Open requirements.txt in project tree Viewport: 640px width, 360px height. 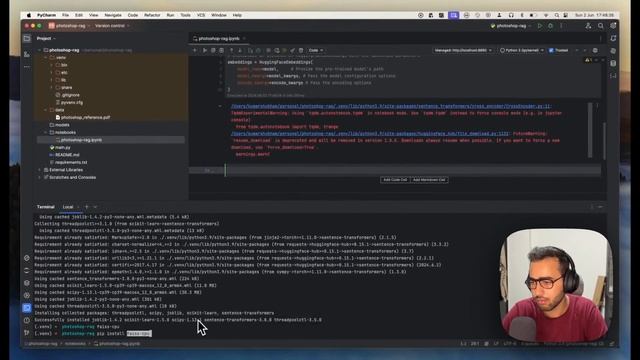click(71, 162)
